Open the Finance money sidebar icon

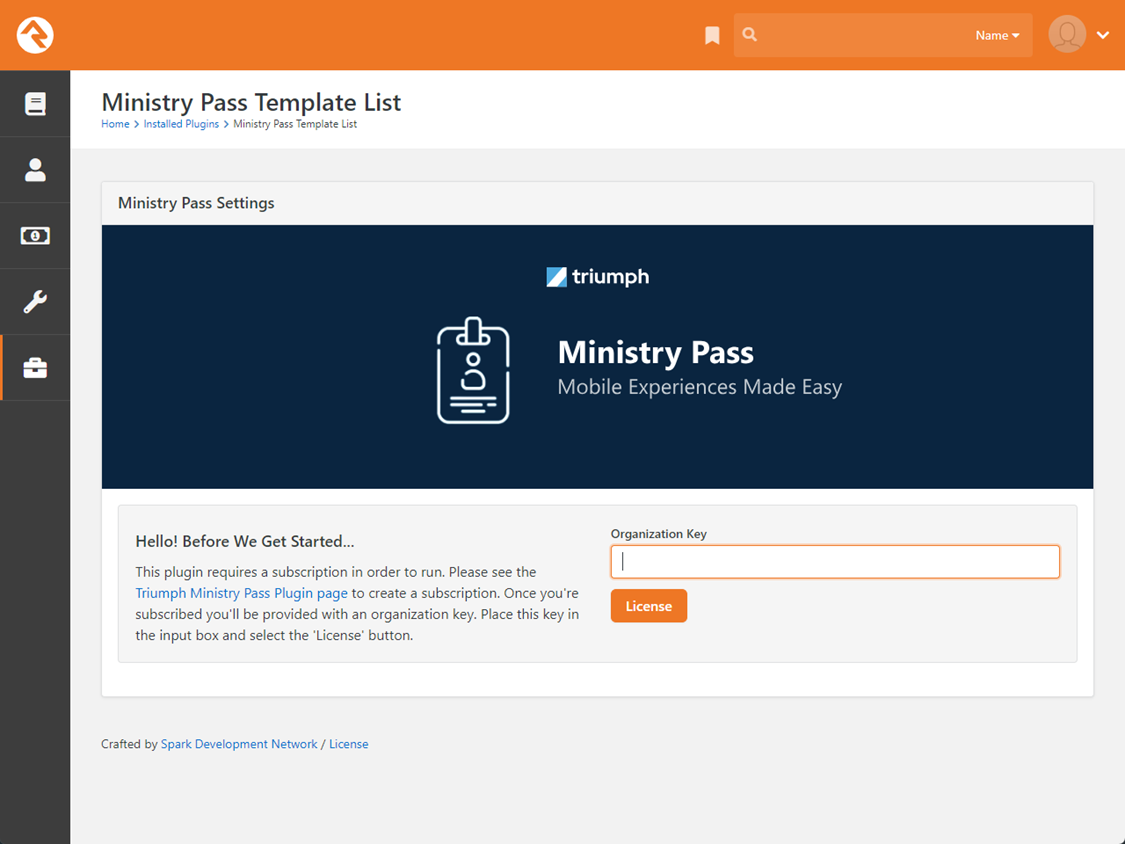[35, 235]
